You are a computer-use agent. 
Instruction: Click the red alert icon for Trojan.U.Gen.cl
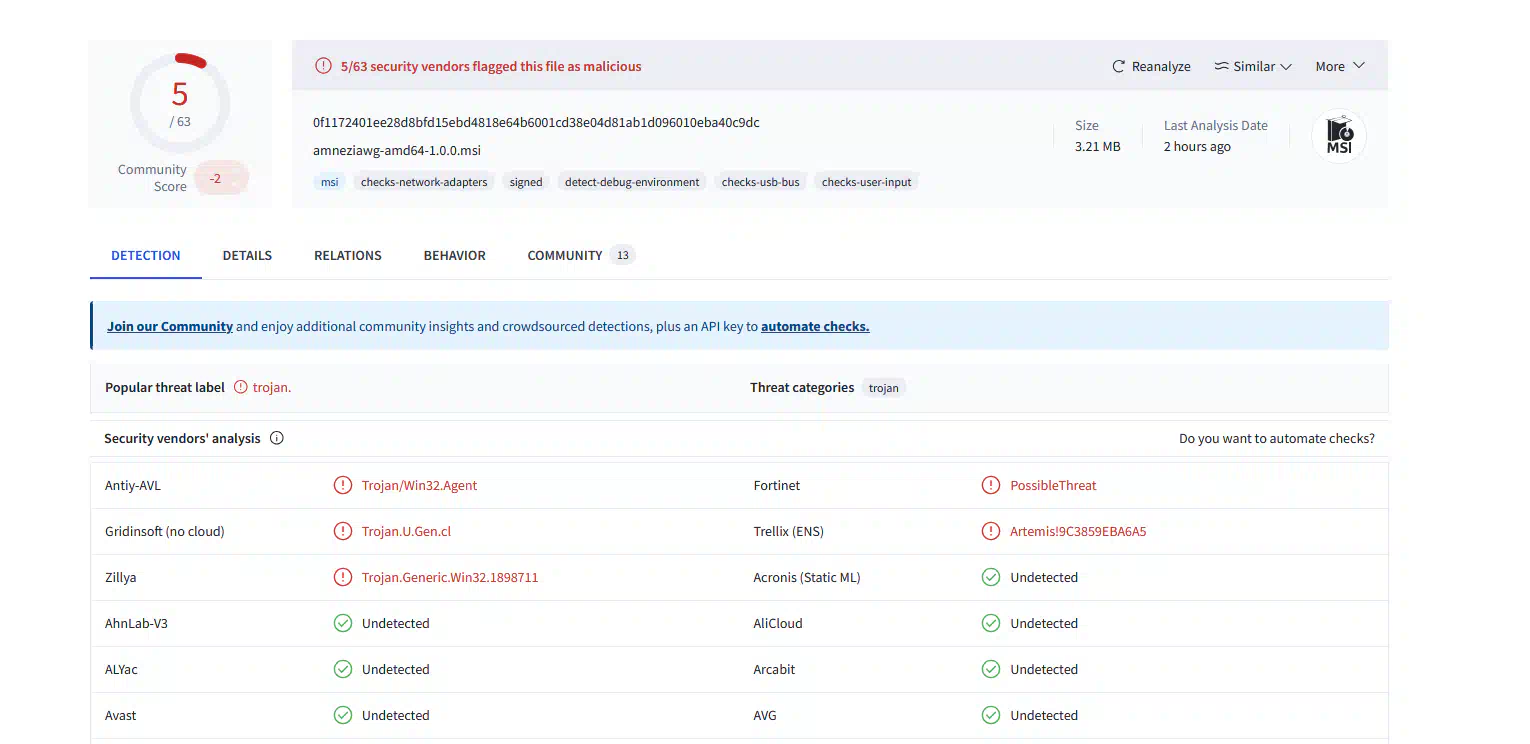(x=343, y=531)
